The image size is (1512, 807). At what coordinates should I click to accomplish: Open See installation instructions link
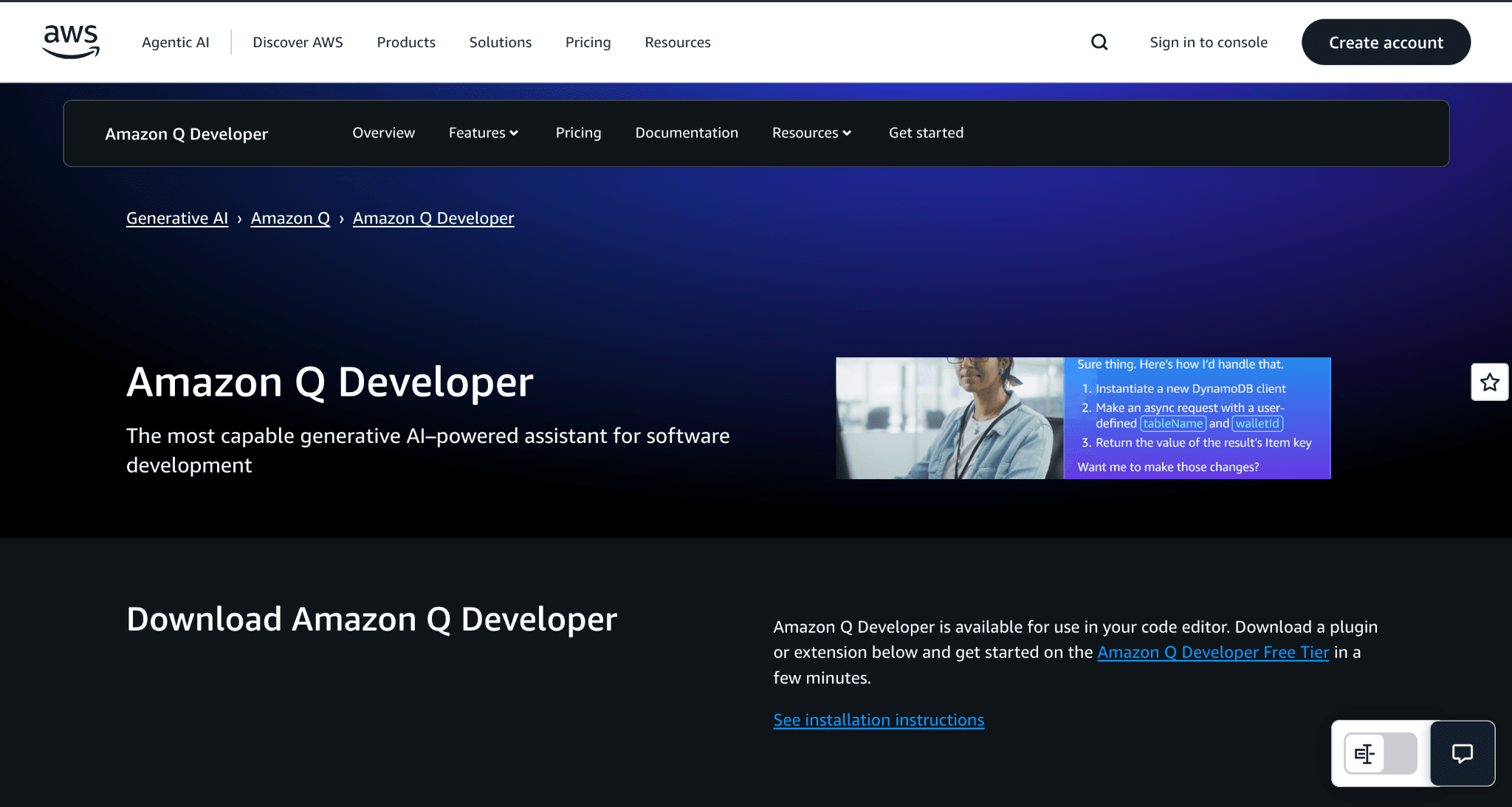point(879,720)
